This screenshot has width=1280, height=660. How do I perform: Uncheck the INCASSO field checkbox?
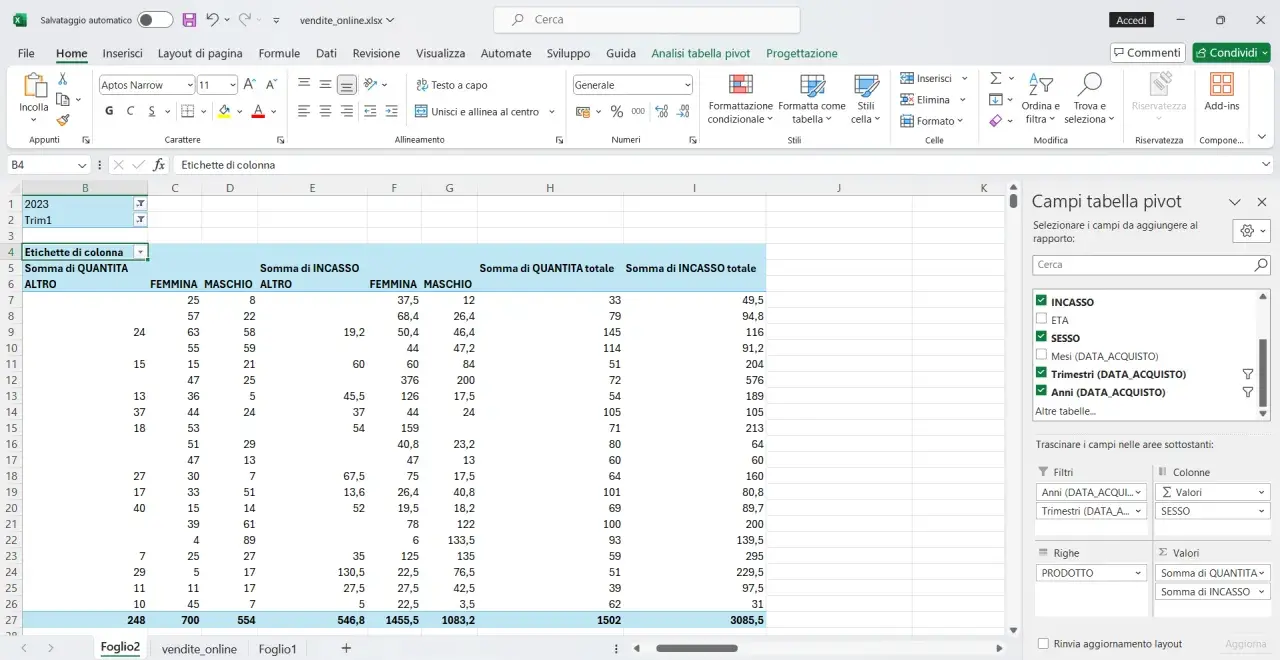(x=1042, y=301)
